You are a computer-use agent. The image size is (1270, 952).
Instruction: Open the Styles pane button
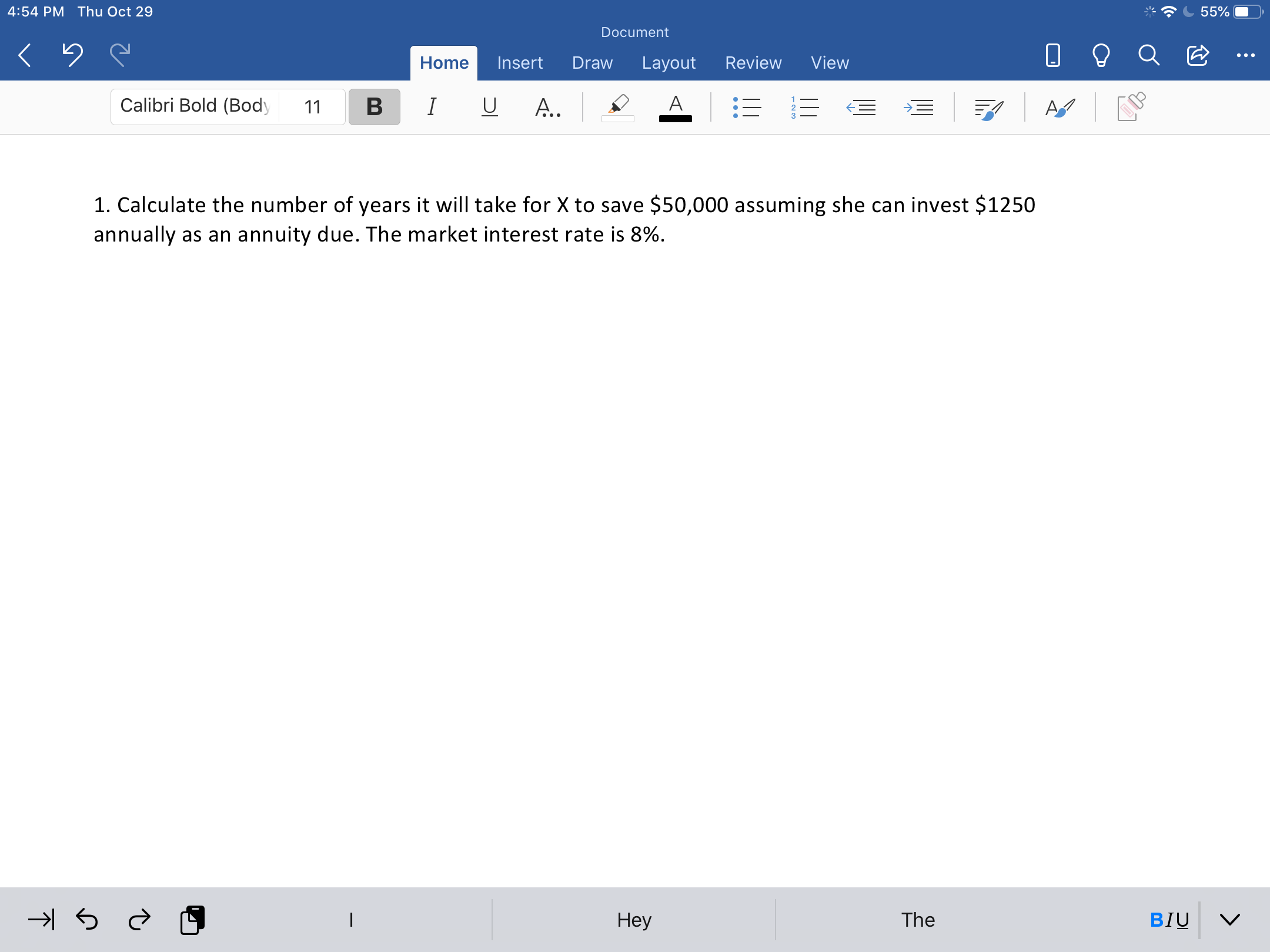pos(1060,107)
